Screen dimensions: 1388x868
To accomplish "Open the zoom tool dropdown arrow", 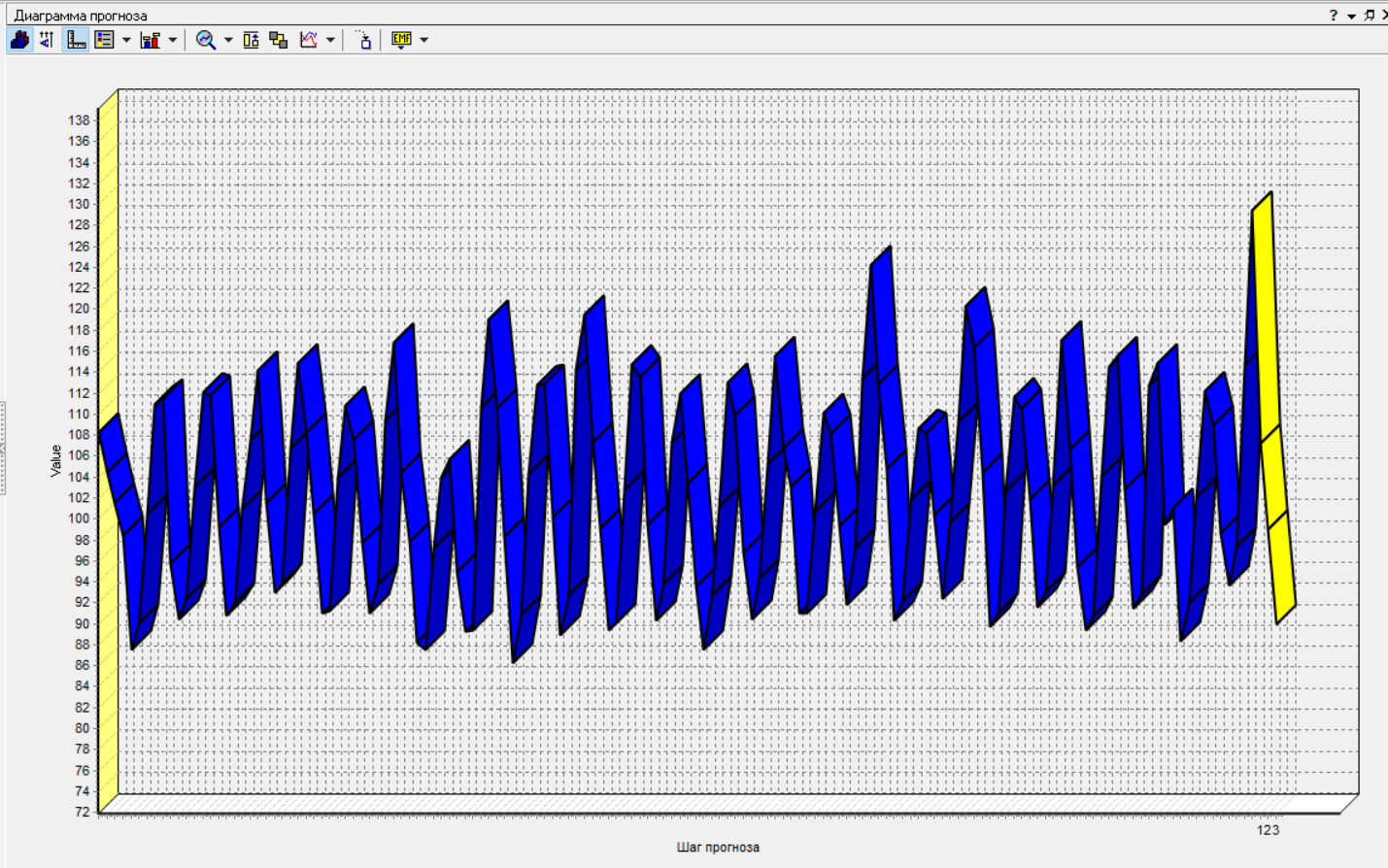I will coord(228,40).
